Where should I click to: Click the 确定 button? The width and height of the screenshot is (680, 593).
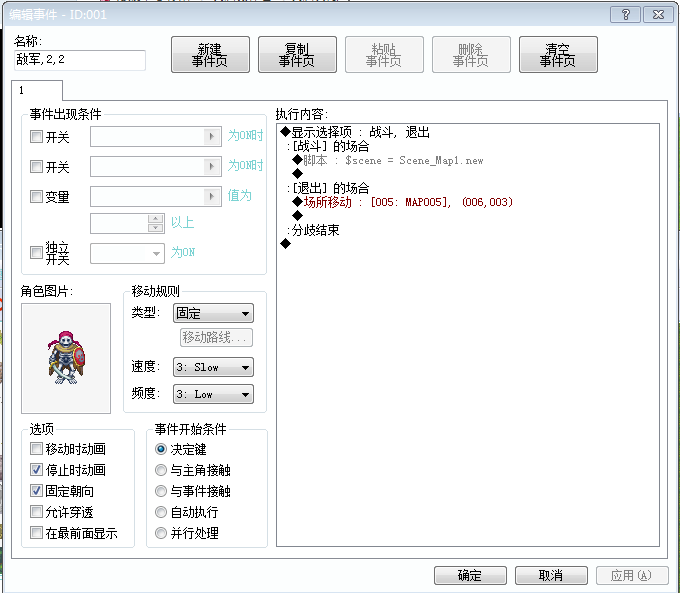coord(470,575)
